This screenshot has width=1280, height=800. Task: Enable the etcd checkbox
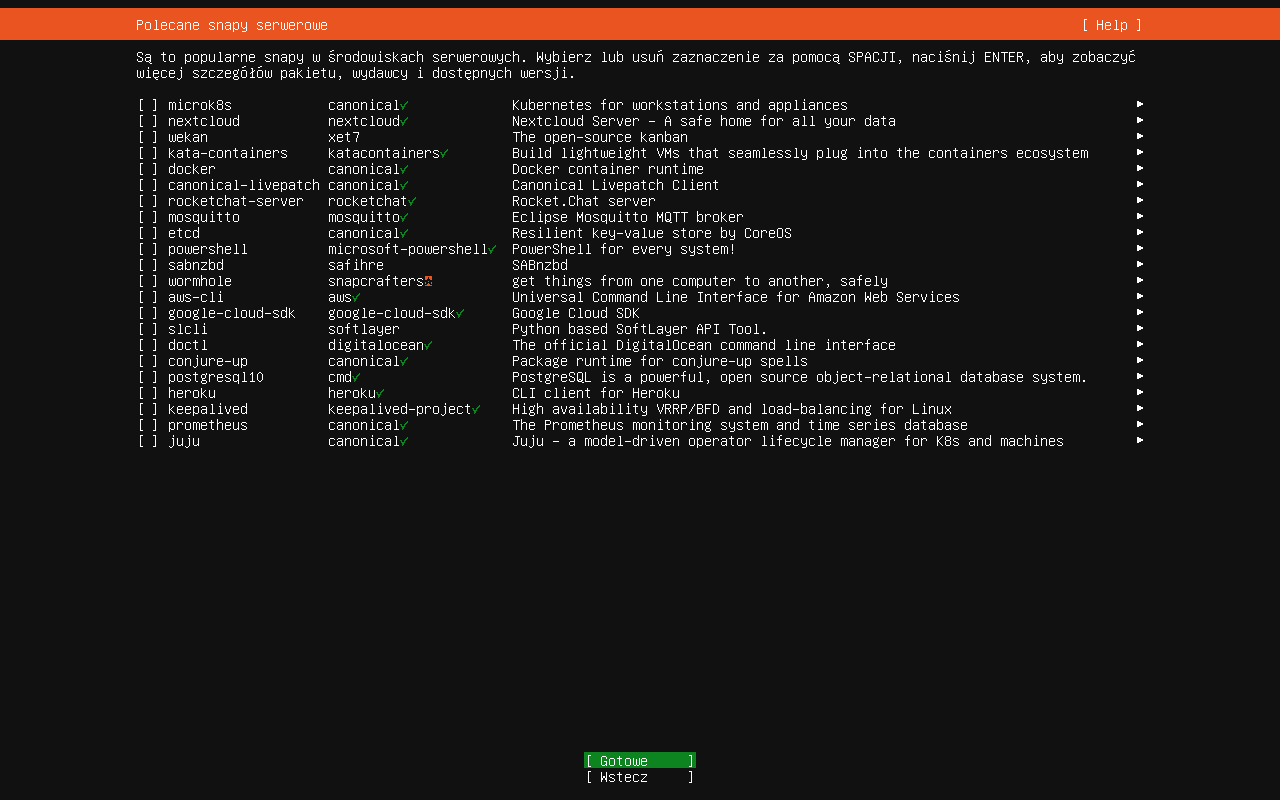click(x=148, y=233)
